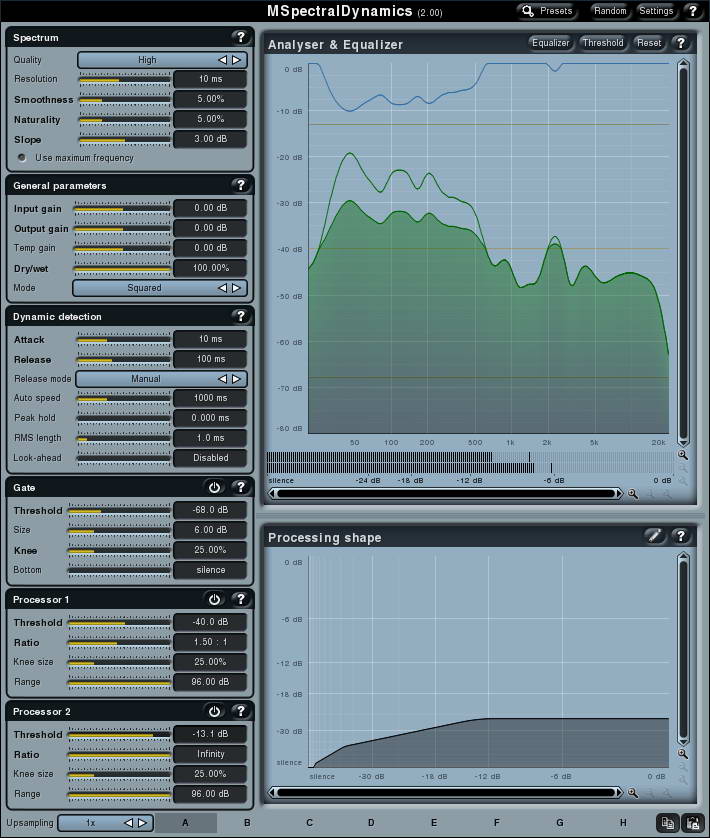Click the paste preset icon
Image resolution: width=710 pixels, height=838 pixels.
[693, 823]
